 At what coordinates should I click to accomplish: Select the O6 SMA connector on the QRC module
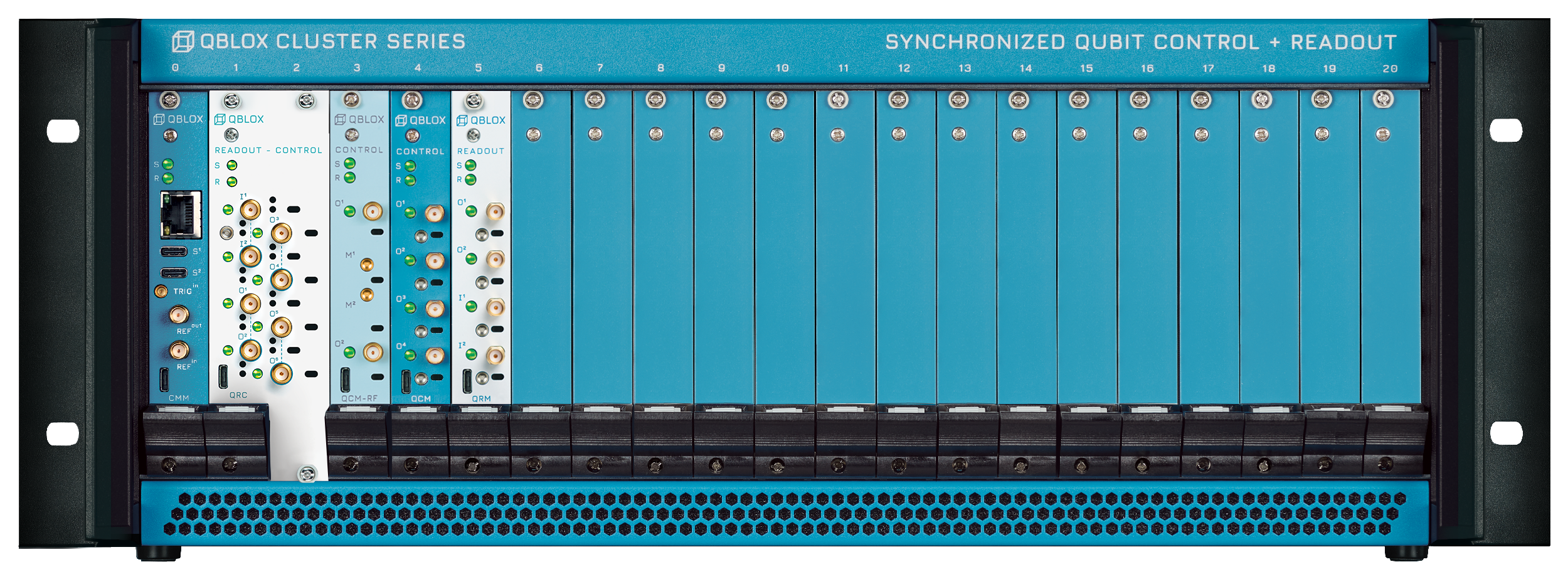281,374
